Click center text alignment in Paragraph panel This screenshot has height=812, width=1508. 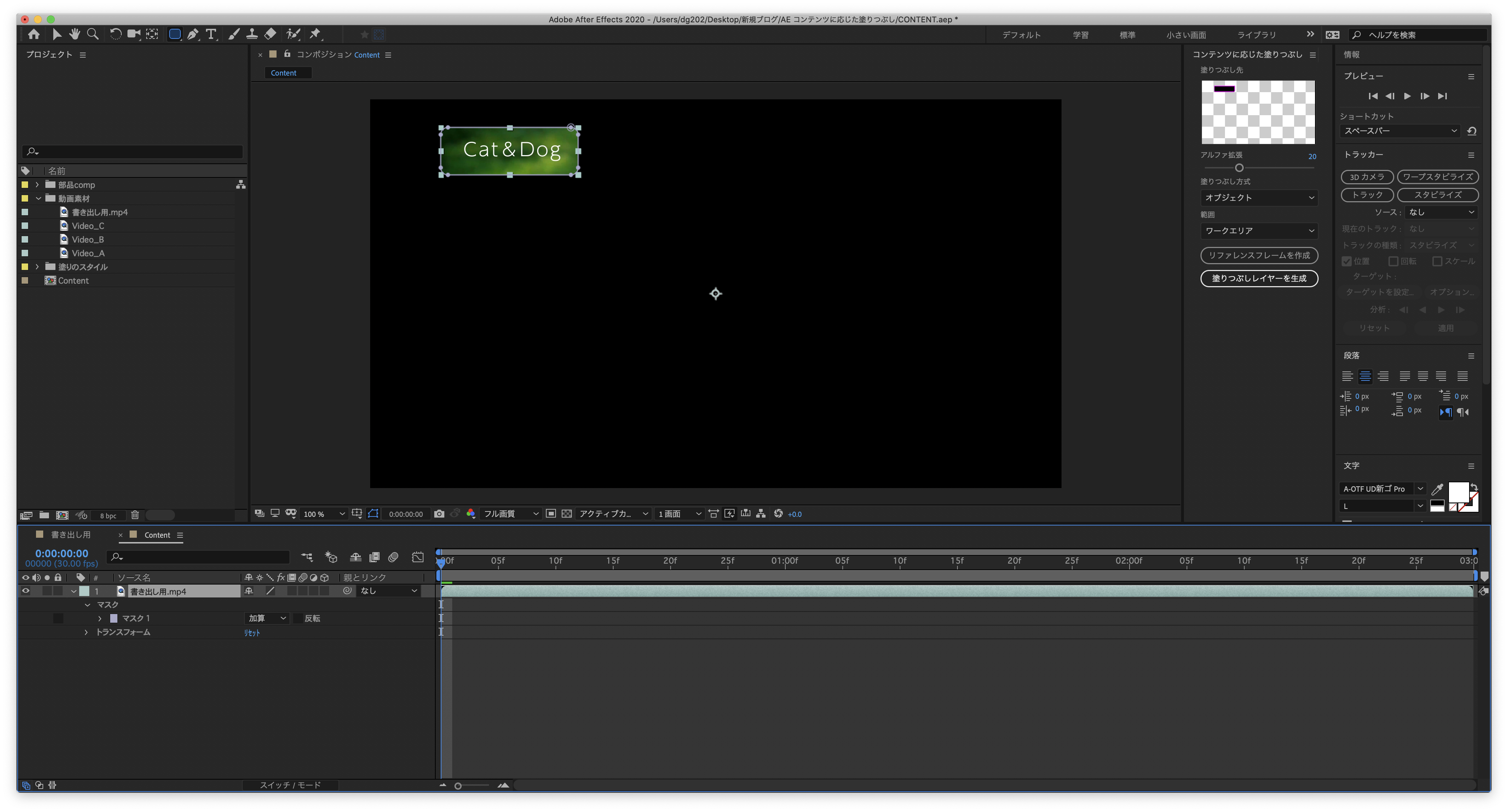point(1365,376)
